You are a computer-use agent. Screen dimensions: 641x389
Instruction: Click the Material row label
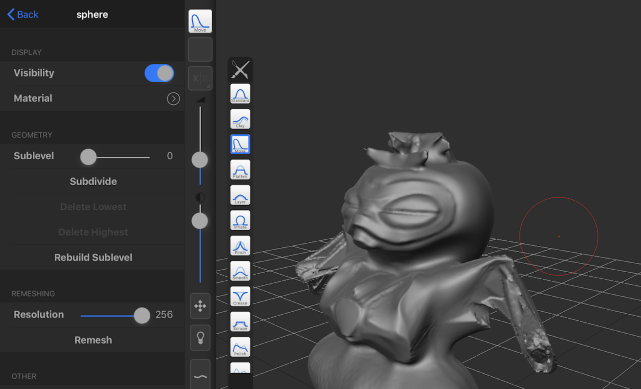click(x=33, y=98)
